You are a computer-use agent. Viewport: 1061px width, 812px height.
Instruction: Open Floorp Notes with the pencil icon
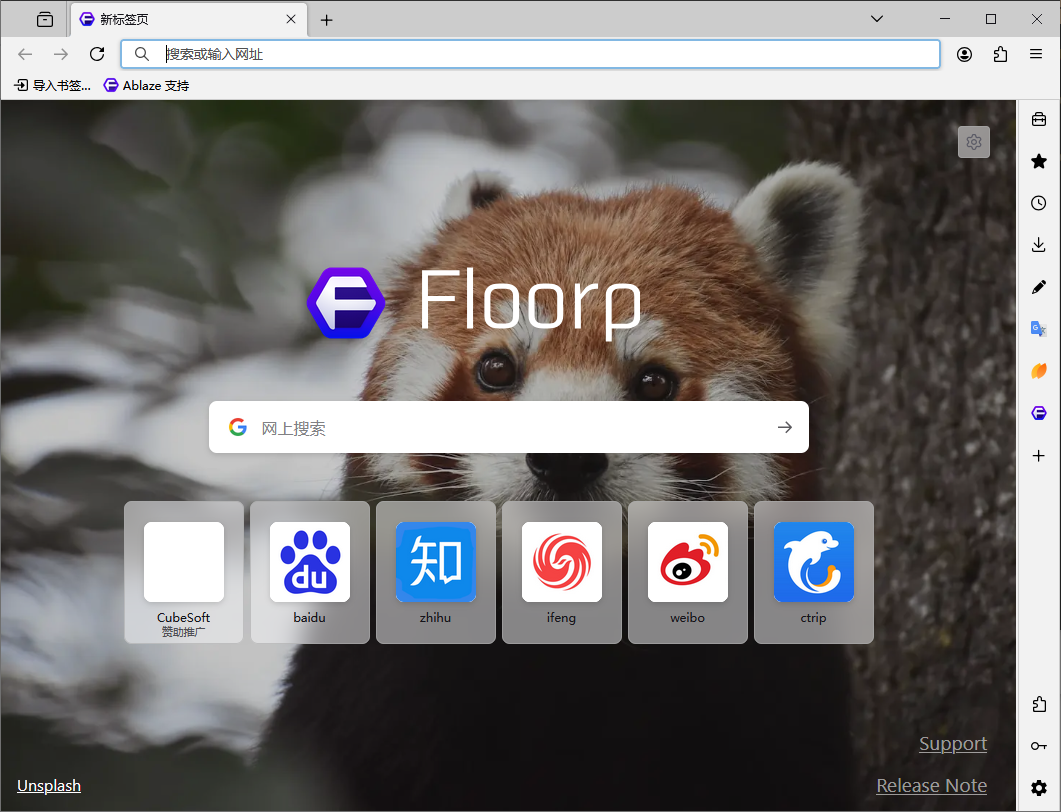1038,286
